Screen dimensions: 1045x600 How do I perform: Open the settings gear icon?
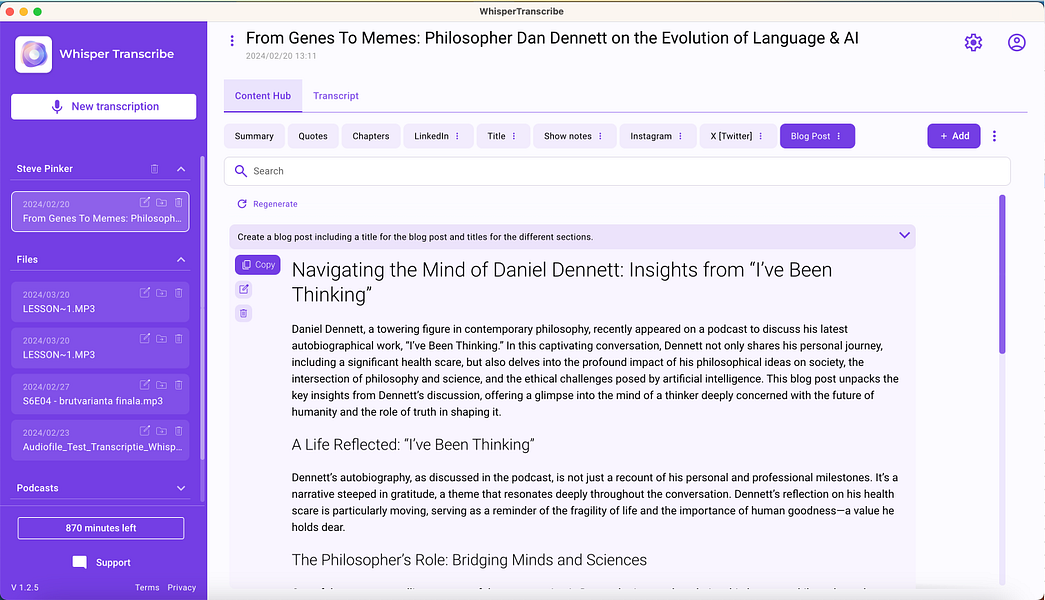(x=973, y=43)
